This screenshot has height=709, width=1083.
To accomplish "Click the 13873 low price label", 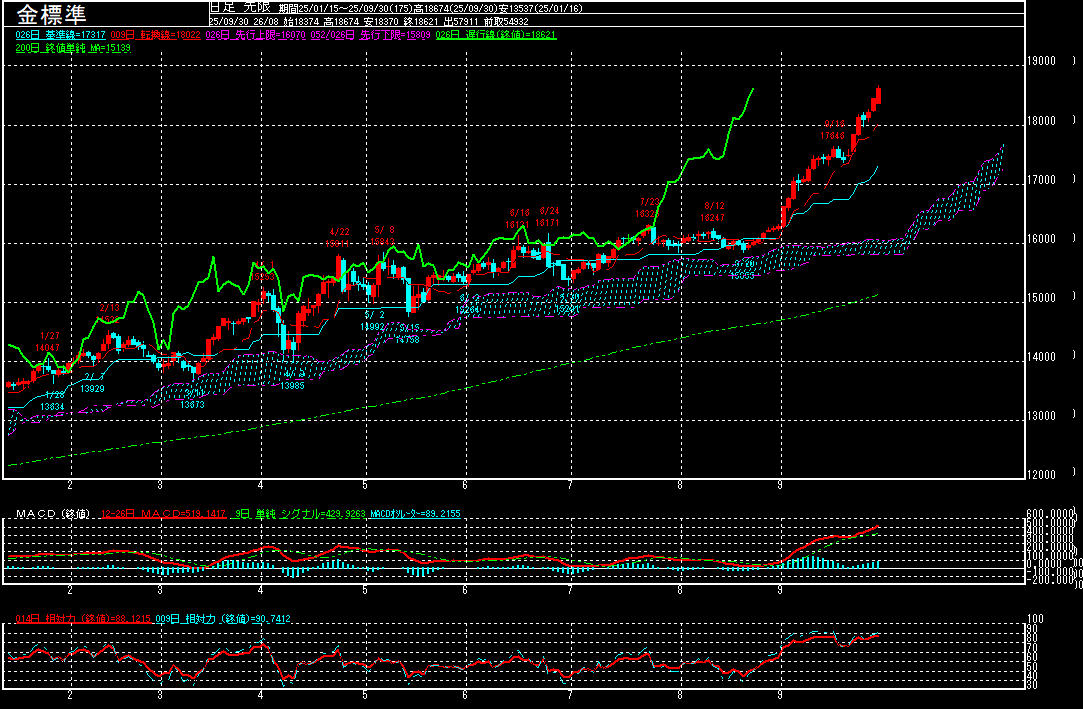I will point(193,404).
